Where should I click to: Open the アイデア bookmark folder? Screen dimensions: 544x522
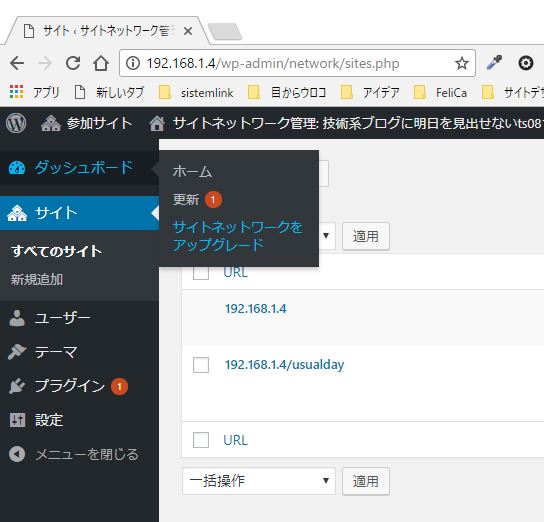(370, 92)
